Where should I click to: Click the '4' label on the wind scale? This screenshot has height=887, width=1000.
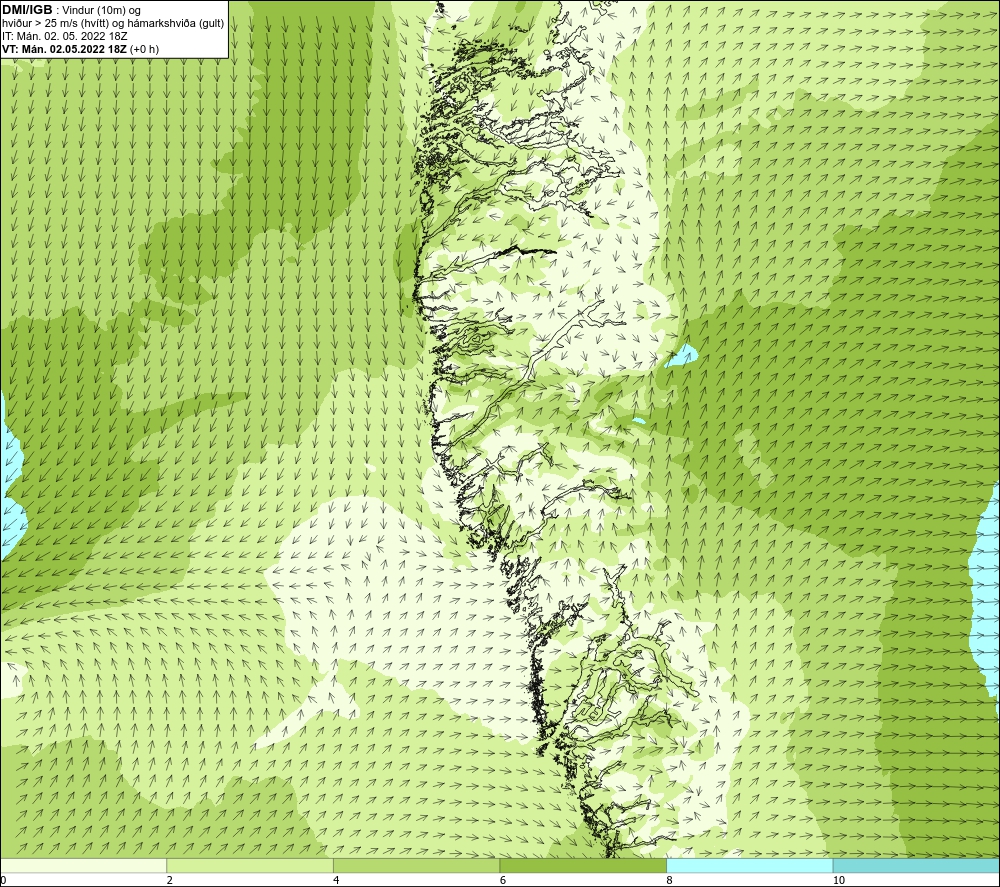click(x=336, y=881)
